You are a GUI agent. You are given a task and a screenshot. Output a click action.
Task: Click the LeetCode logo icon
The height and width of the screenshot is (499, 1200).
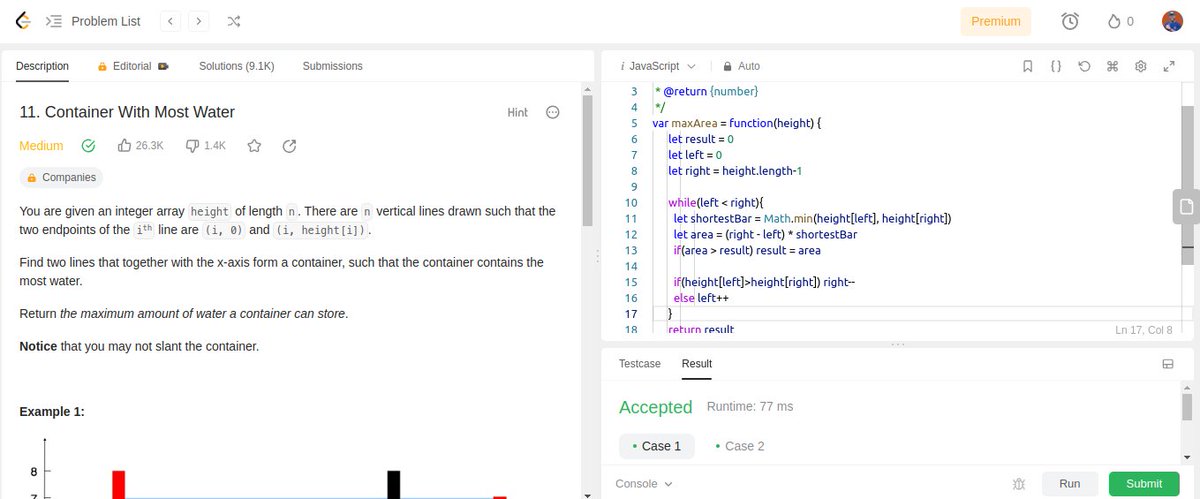click(22, 20)
